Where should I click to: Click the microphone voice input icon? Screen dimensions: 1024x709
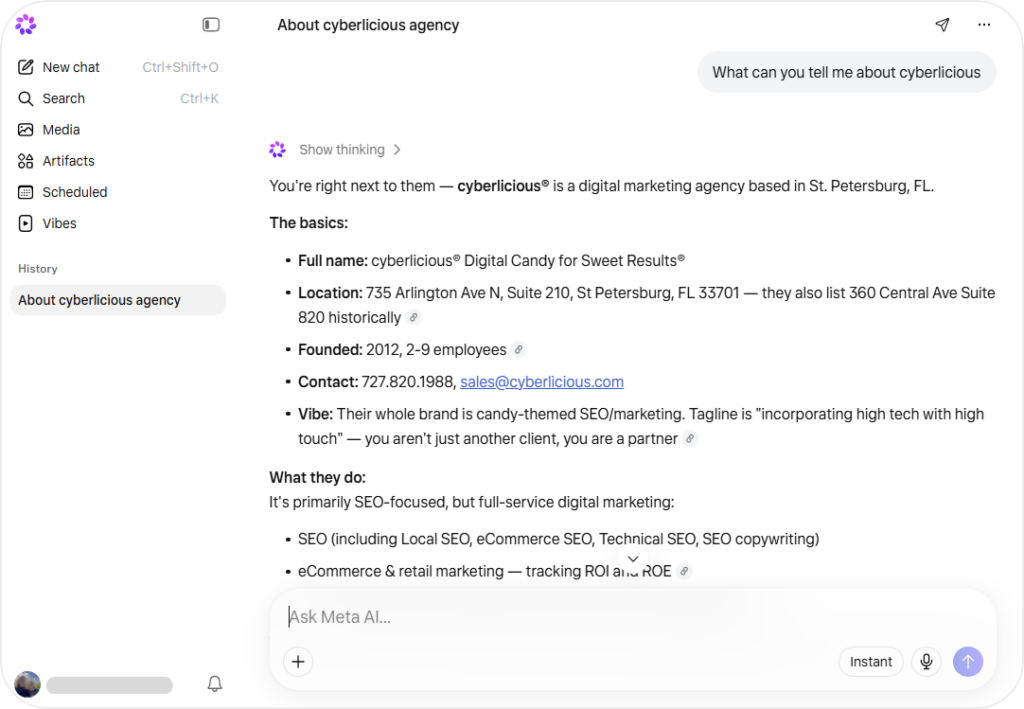tap(926, 662)
